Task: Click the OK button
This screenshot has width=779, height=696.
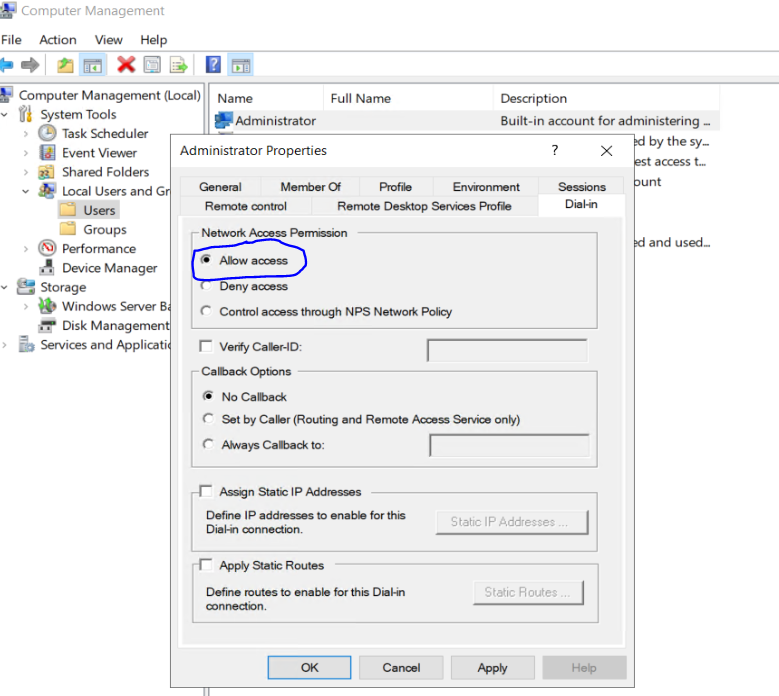Action: point(310,667)
